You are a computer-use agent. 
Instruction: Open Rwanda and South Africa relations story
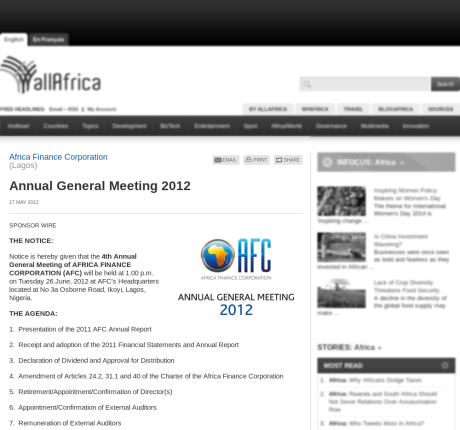pyautogui.click(x=383, y=401)
